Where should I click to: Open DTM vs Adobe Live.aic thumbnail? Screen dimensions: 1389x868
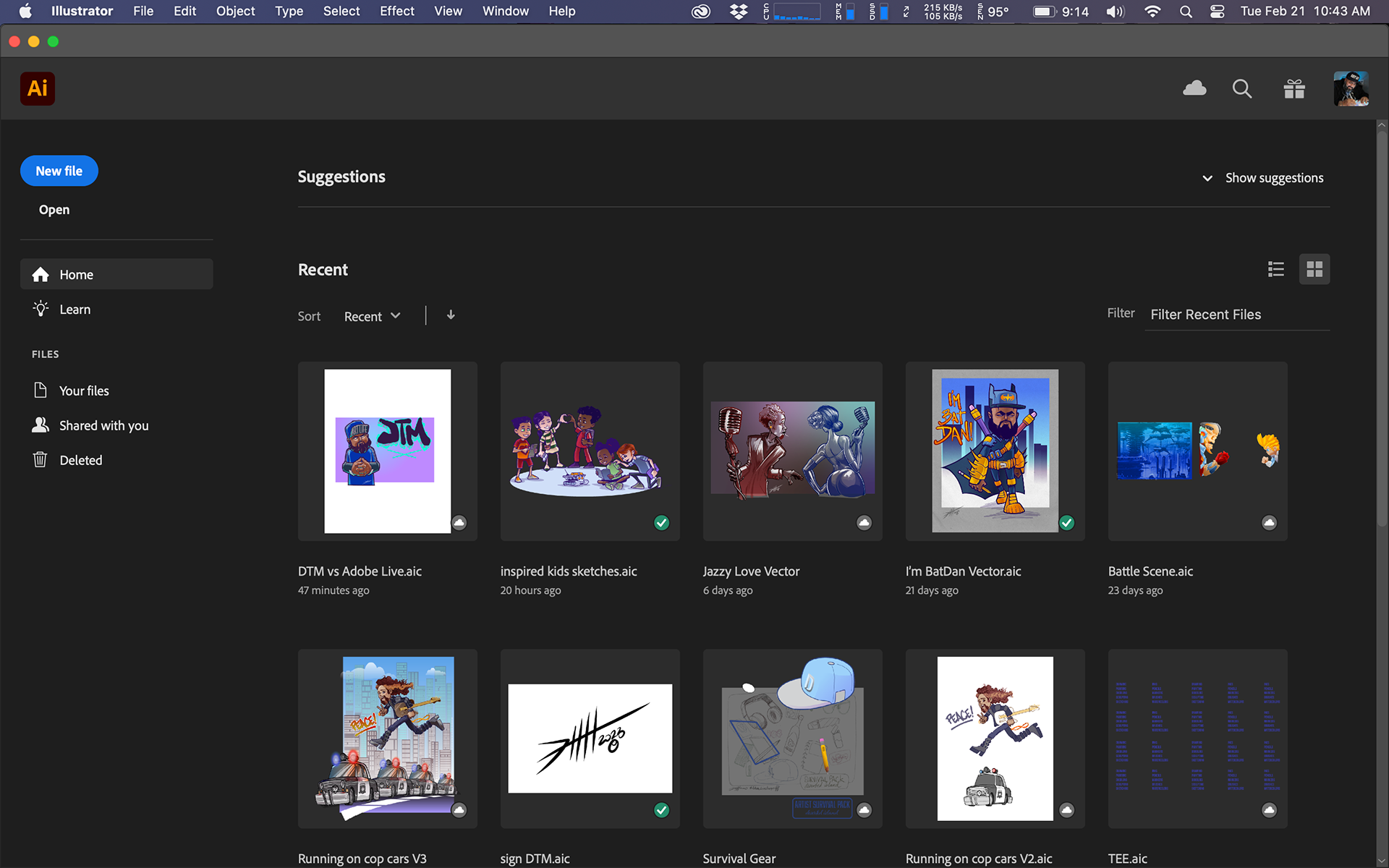coord(388,451)
